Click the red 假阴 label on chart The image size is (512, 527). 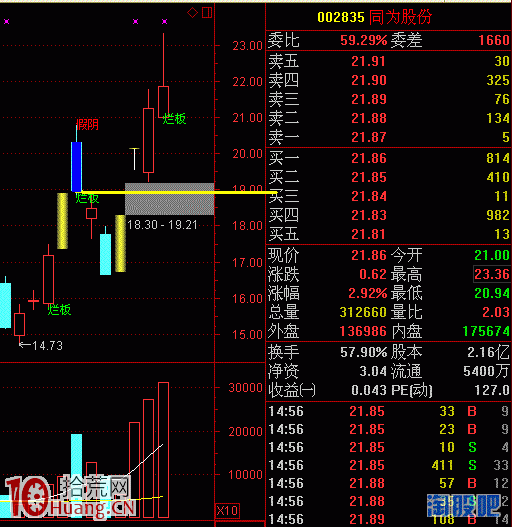coord(87,125)
